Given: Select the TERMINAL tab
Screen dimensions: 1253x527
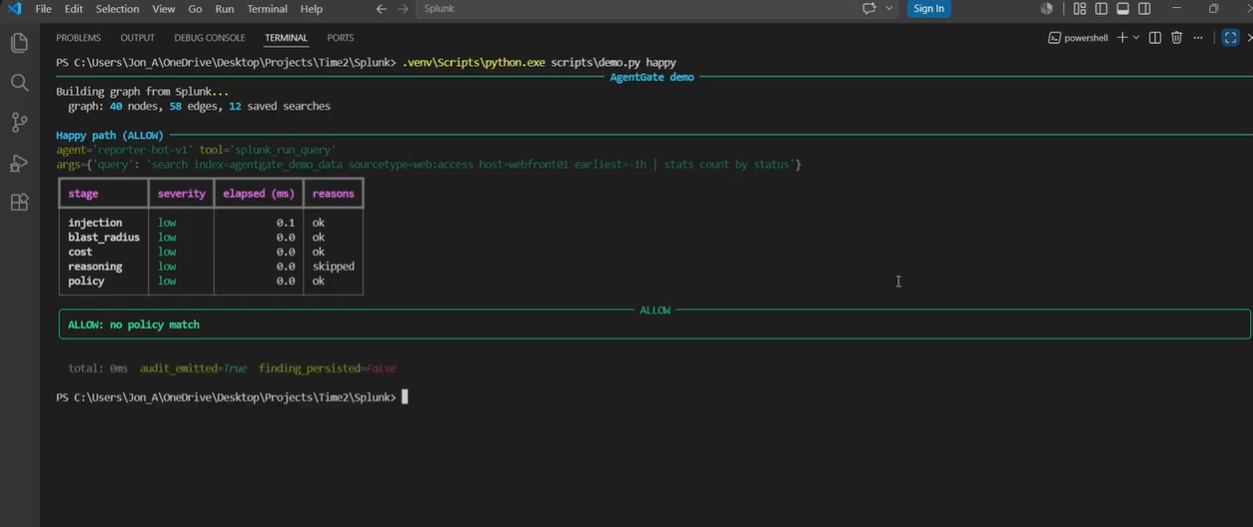Looking at the screenshot, I should [x=286, y=38].
